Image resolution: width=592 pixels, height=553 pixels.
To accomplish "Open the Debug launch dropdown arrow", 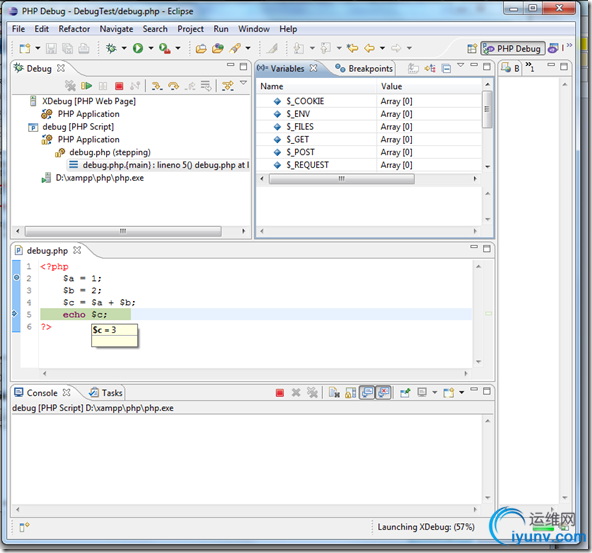I will [x=124, y=48].
